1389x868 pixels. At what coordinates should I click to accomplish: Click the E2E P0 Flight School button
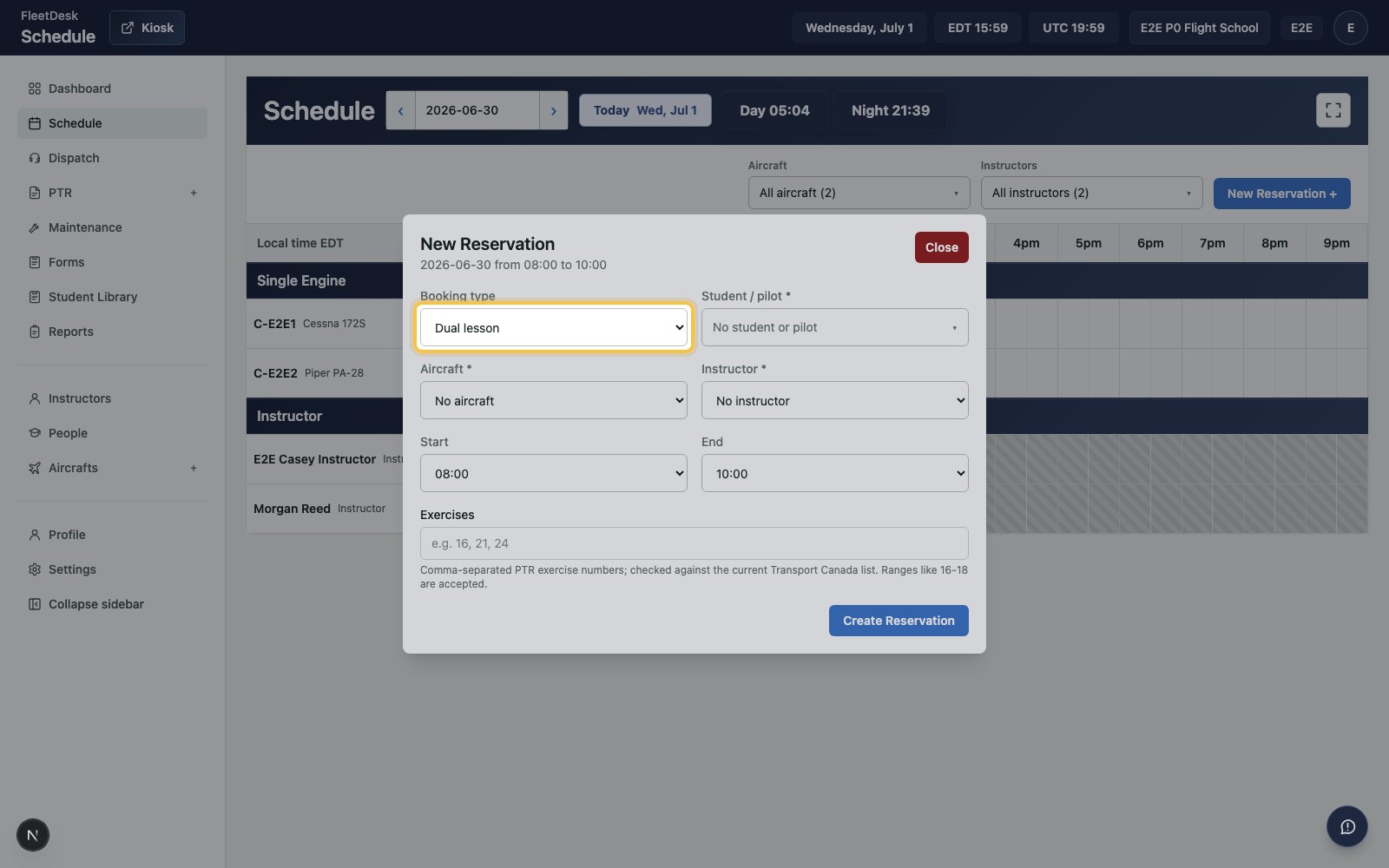(x=1199, y=28)
